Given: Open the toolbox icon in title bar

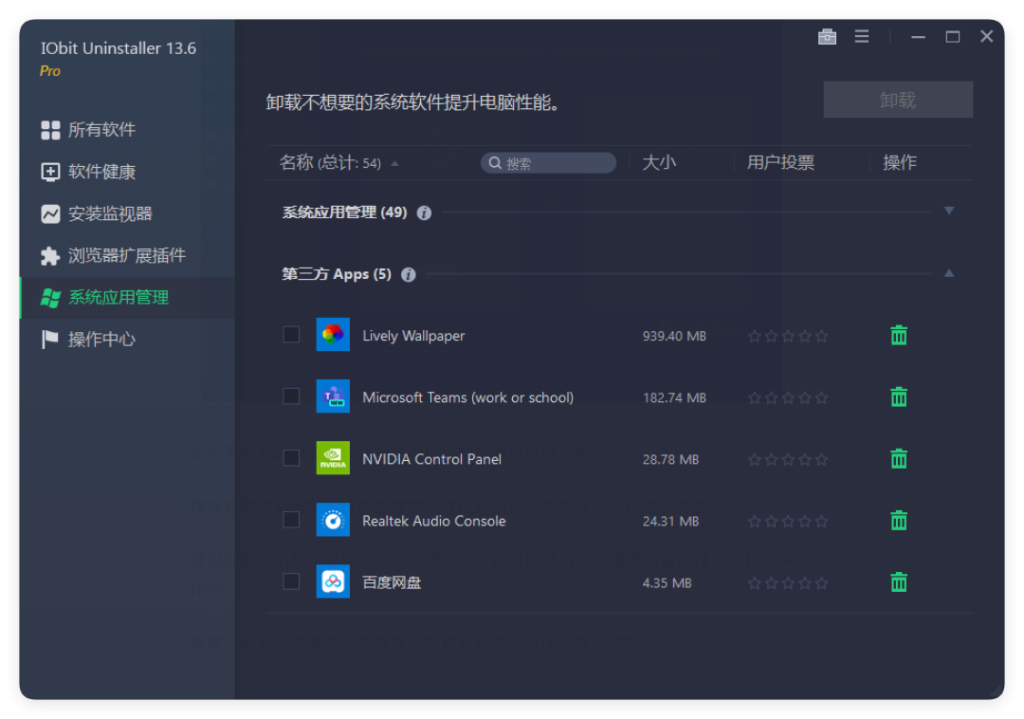Looking at the screenshot, I should [x=827, y=37].
